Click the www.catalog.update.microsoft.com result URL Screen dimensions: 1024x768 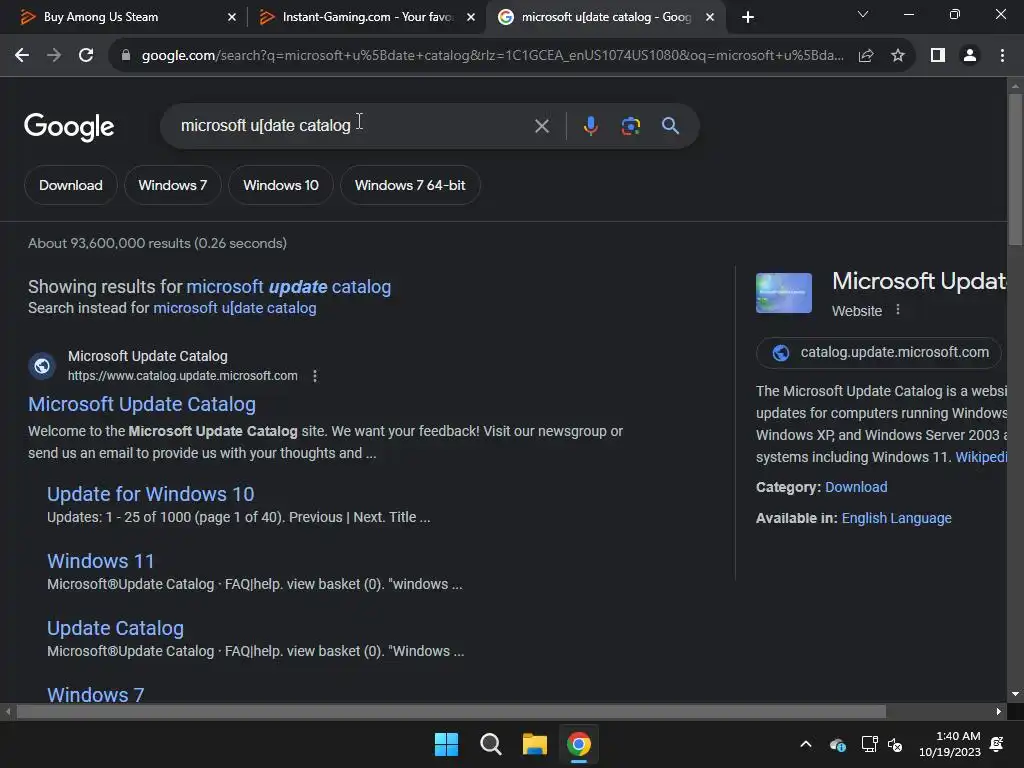[x=182, y=376]
